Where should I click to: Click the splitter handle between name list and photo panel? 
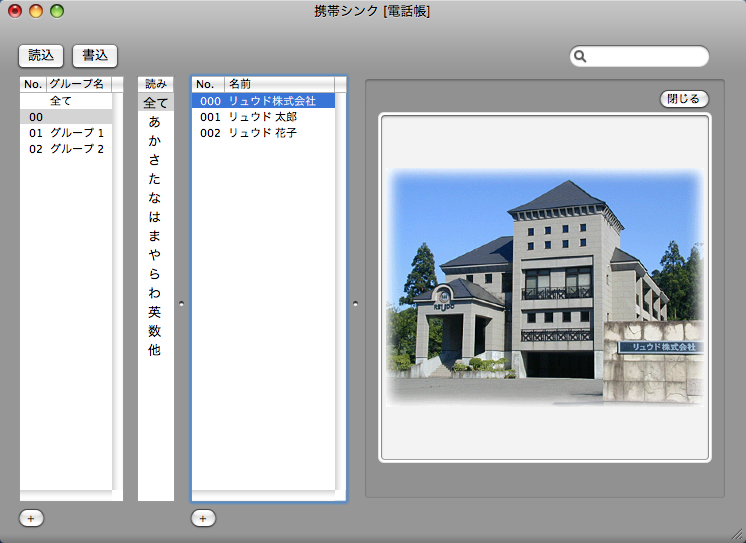[355, 301]
